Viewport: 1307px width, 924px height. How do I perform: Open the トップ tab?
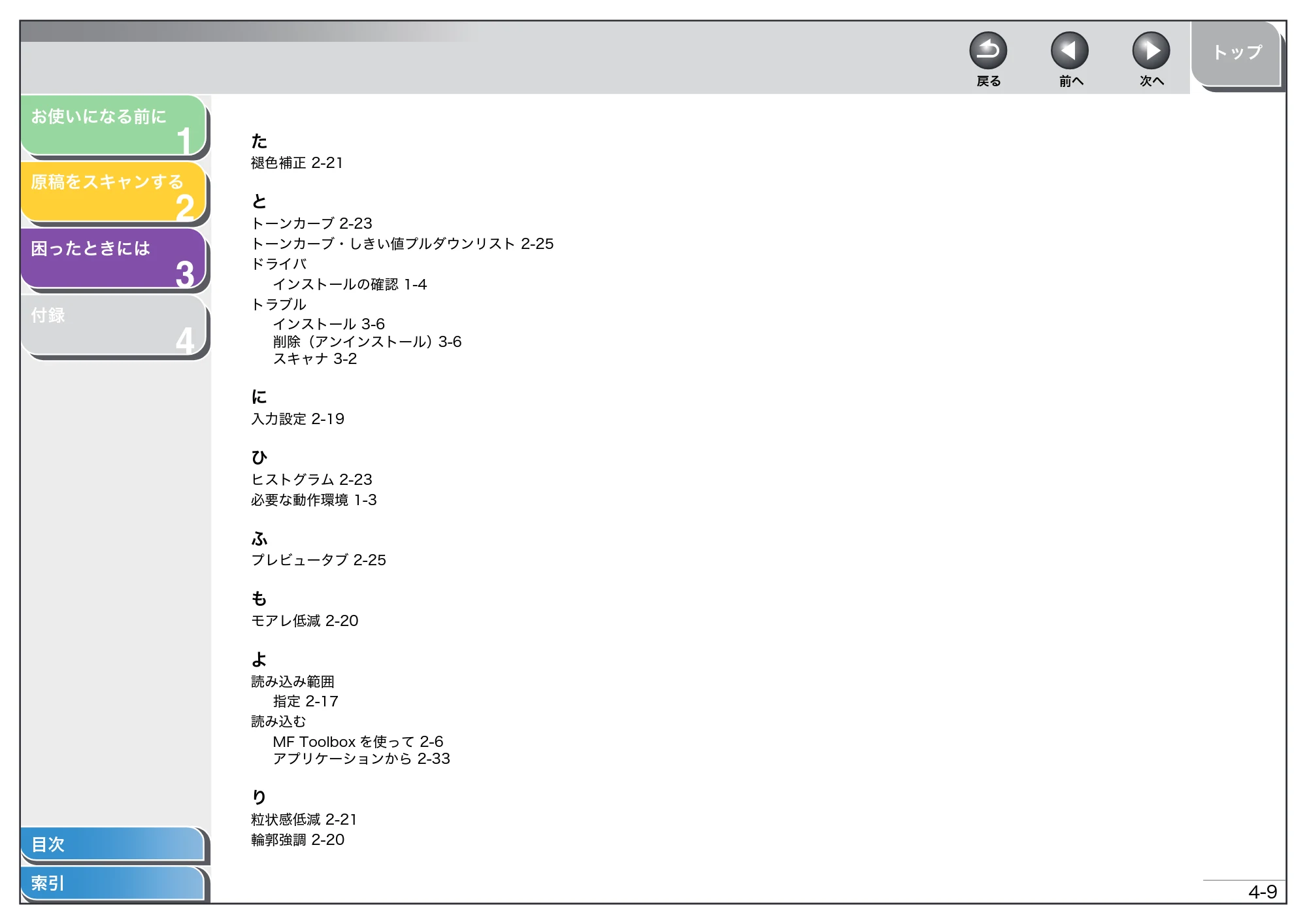[x=1236, y=54]
